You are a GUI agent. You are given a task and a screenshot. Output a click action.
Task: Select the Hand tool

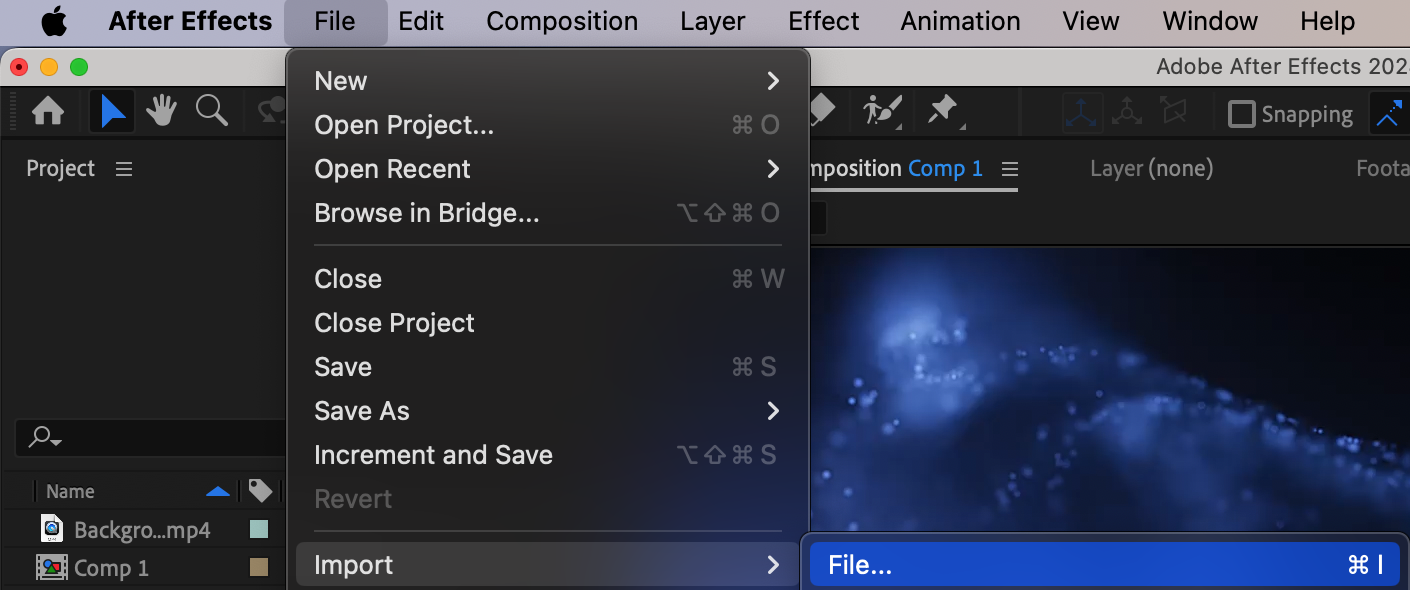[161, 112]
